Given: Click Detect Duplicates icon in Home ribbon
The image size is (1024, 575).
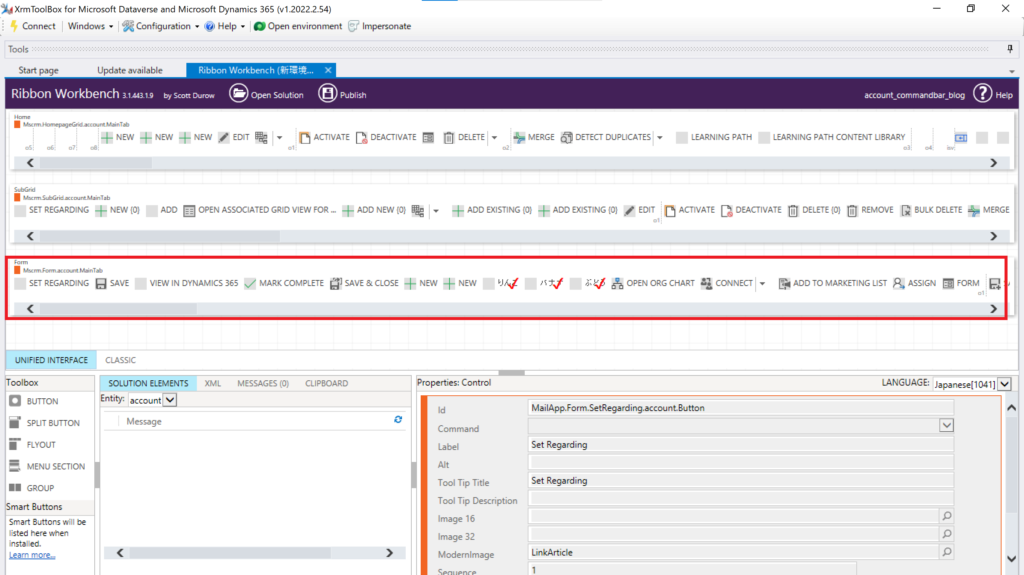Looking at the screenshot, I should pos(566,137).
